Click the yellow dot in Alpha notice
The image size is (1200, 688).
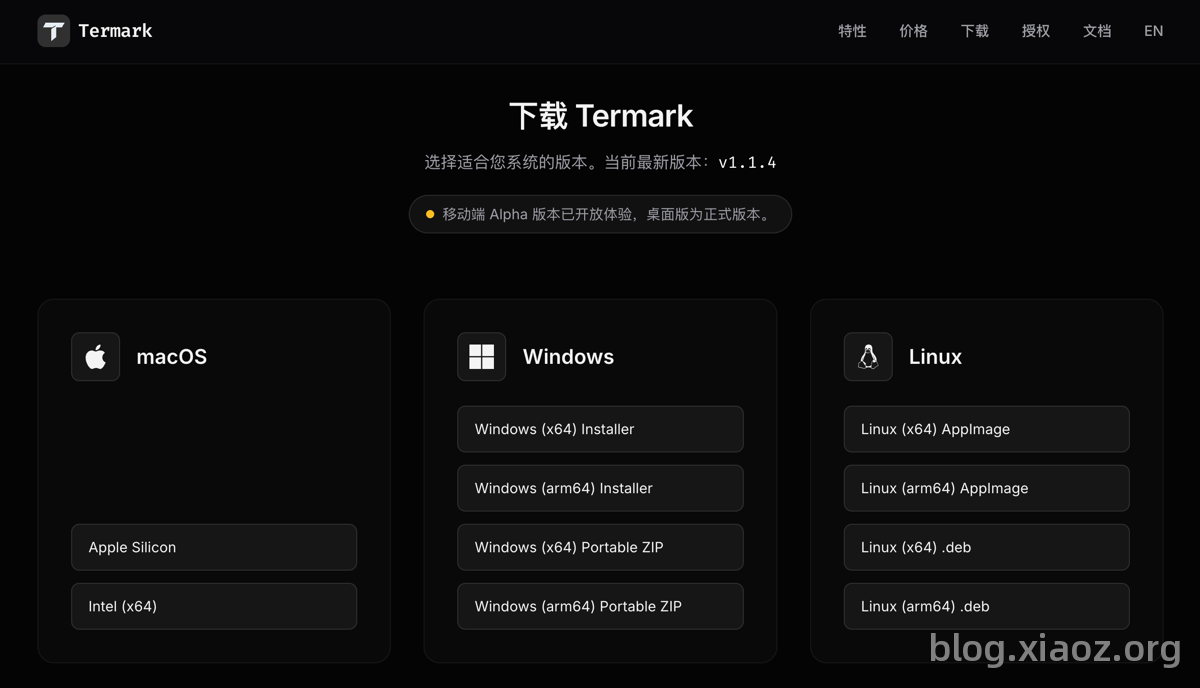(430, 214)
